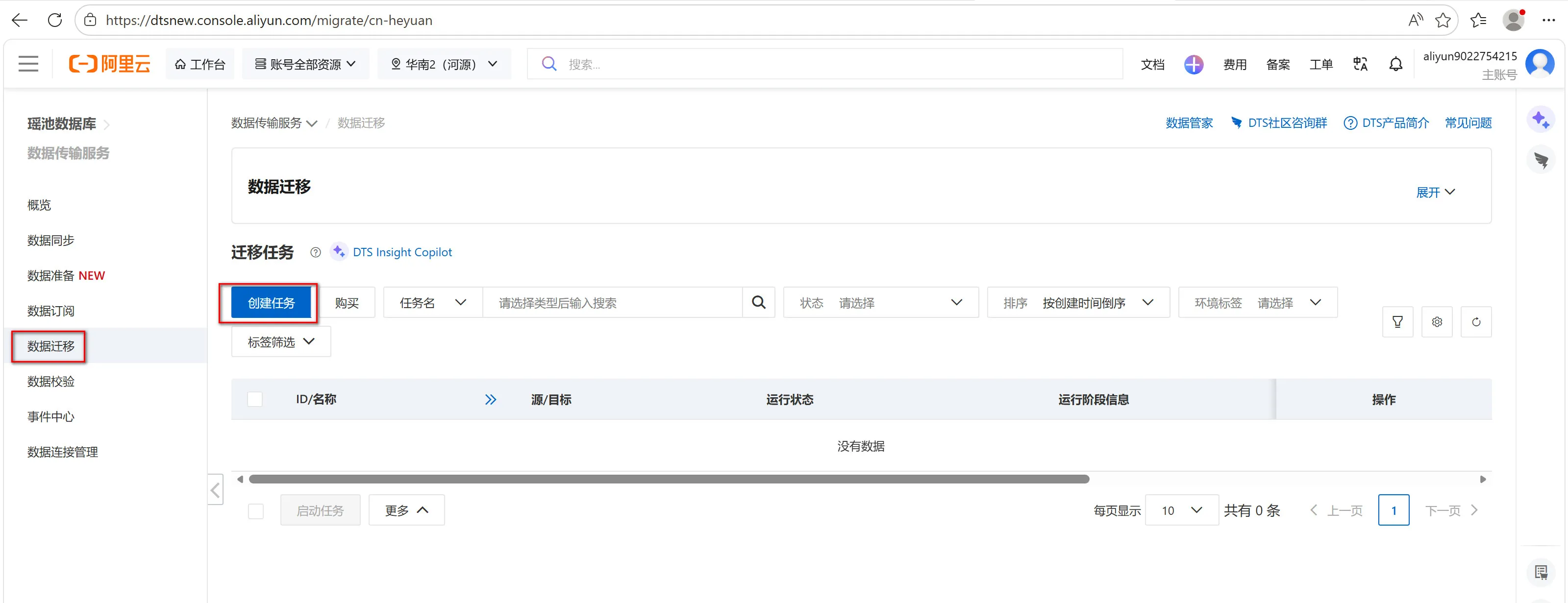Reload the page with the refresh icon
The image size is (1568, 603).
(x=55, y=20)
